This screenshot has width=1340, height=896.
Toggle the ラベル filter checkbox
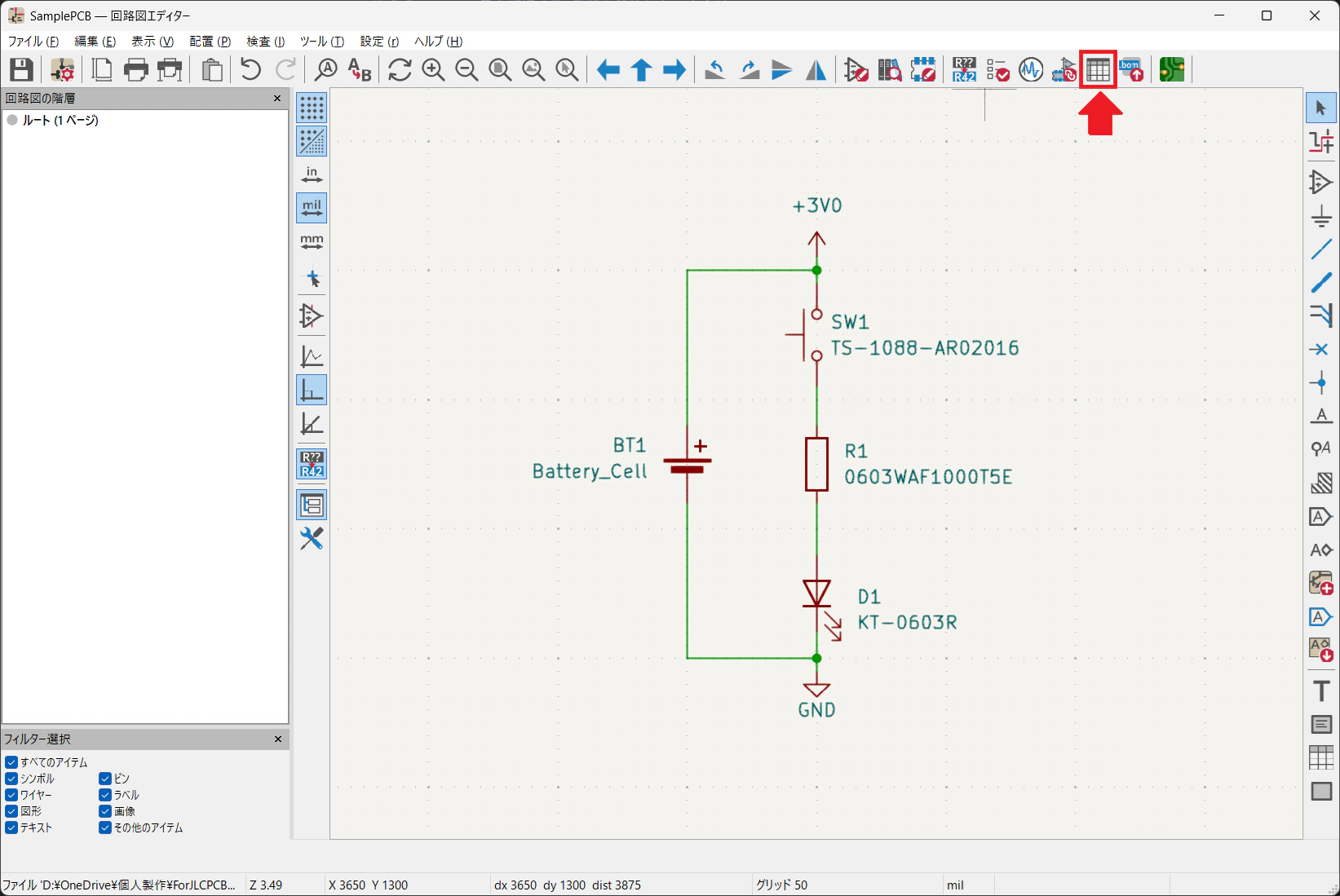[105, 795]
